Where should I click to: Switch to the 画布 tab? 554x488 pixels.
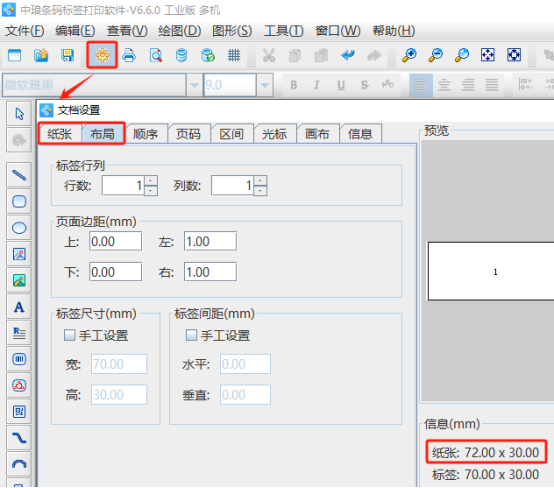pos(317,134)
